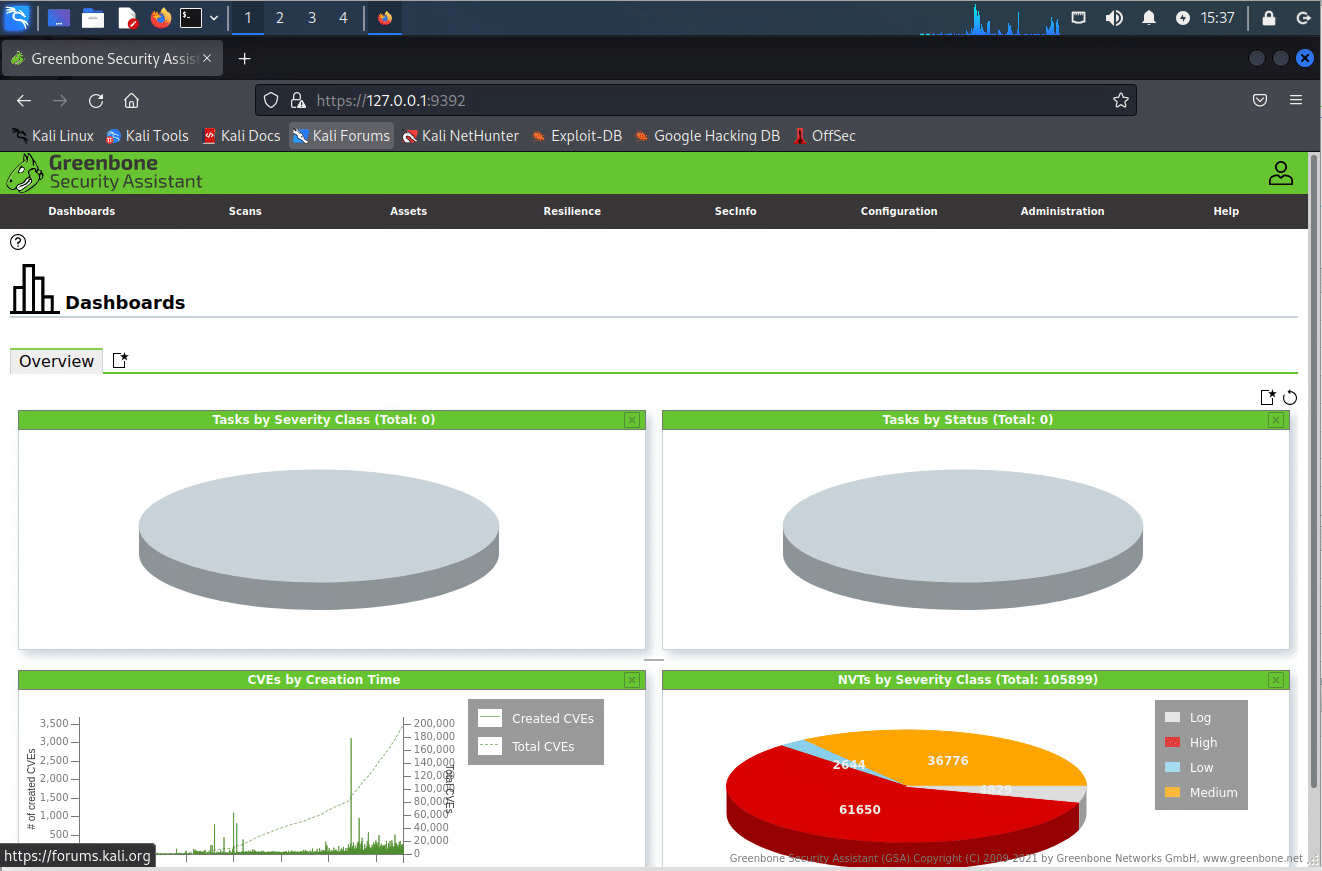Open the Assets menu
Viewport: 1322px width, 871px height.
coord(408,211)
